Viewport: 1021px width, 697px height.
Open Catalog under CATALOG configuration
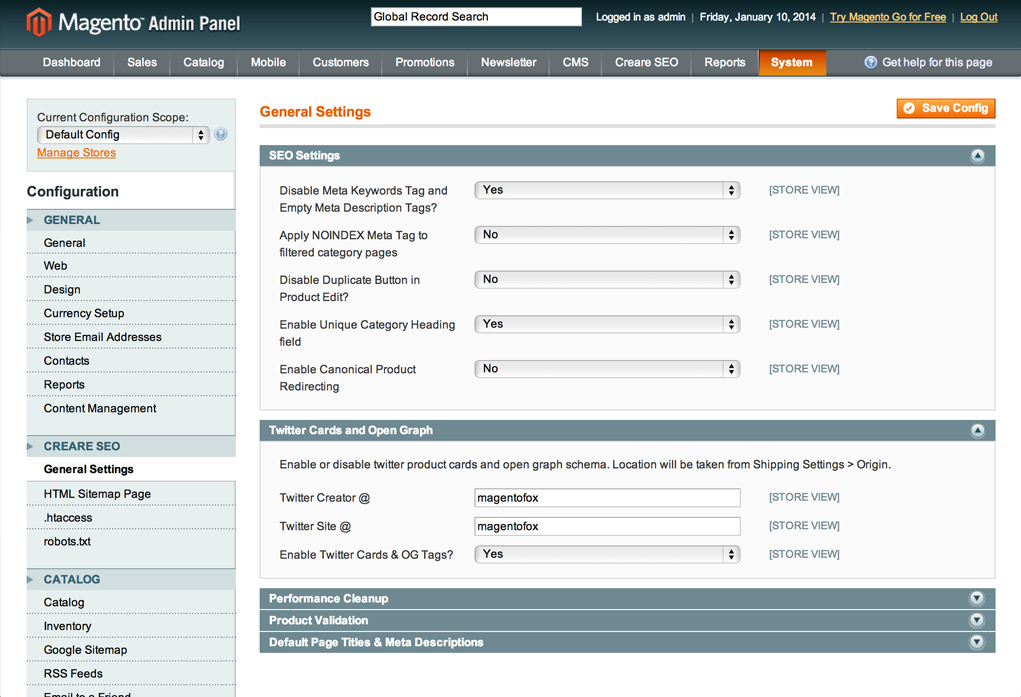[64, 603]
